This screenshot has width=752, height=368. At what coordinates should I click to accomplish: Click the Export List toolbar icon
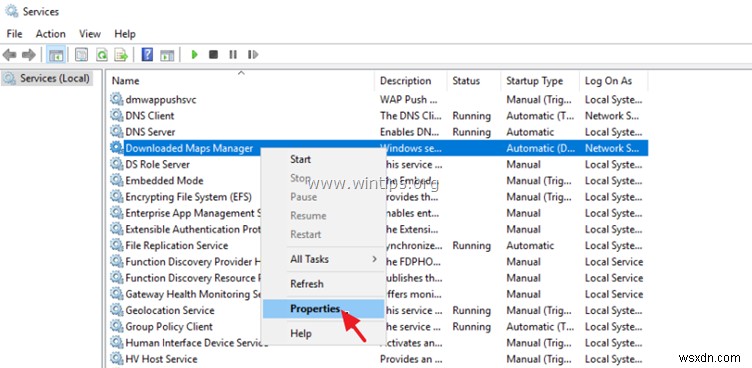(x=120, y=55)
